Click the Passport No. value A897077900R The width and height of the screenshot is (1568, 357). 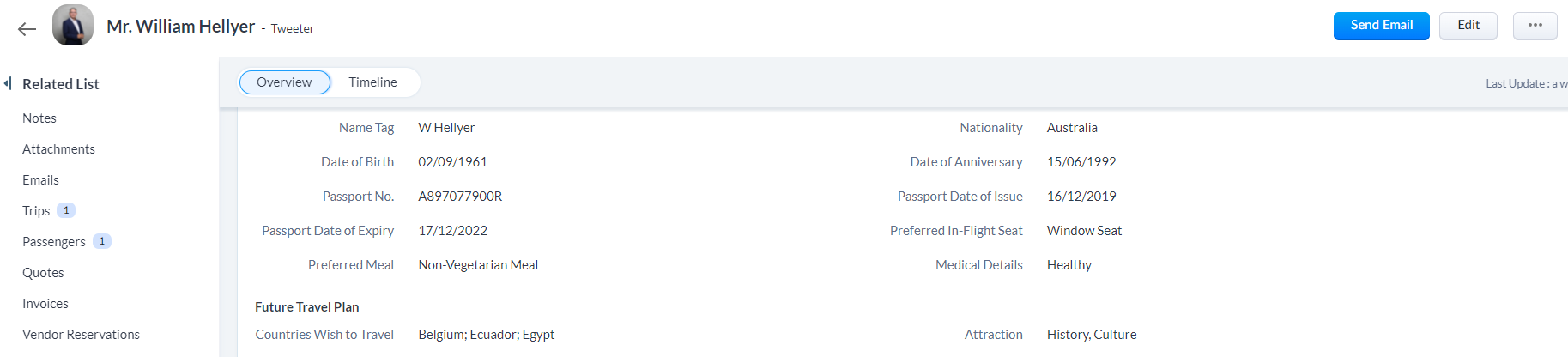[x=460, y=197]
